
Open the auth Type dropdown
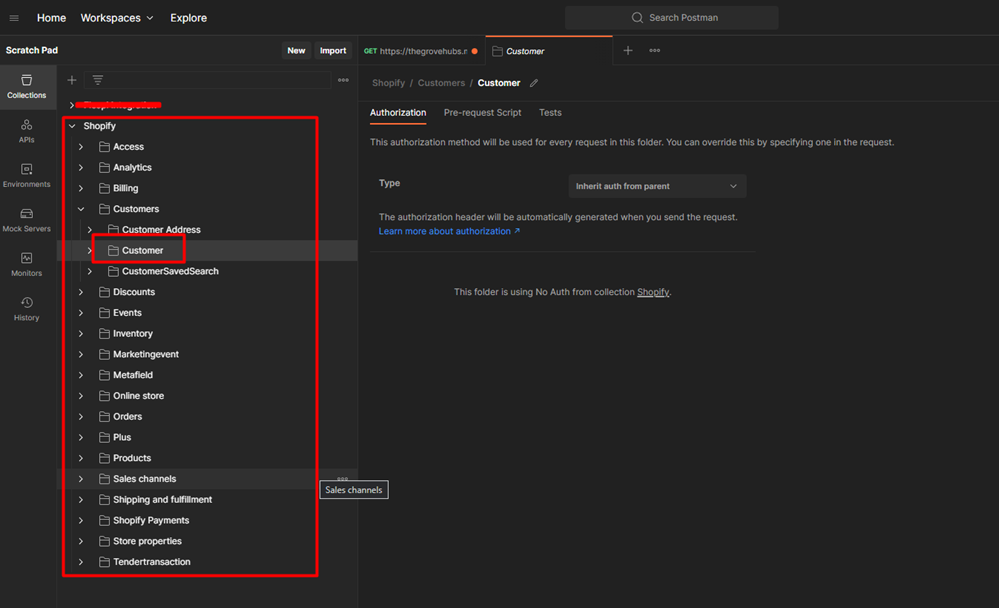click(x=657, y=186)
